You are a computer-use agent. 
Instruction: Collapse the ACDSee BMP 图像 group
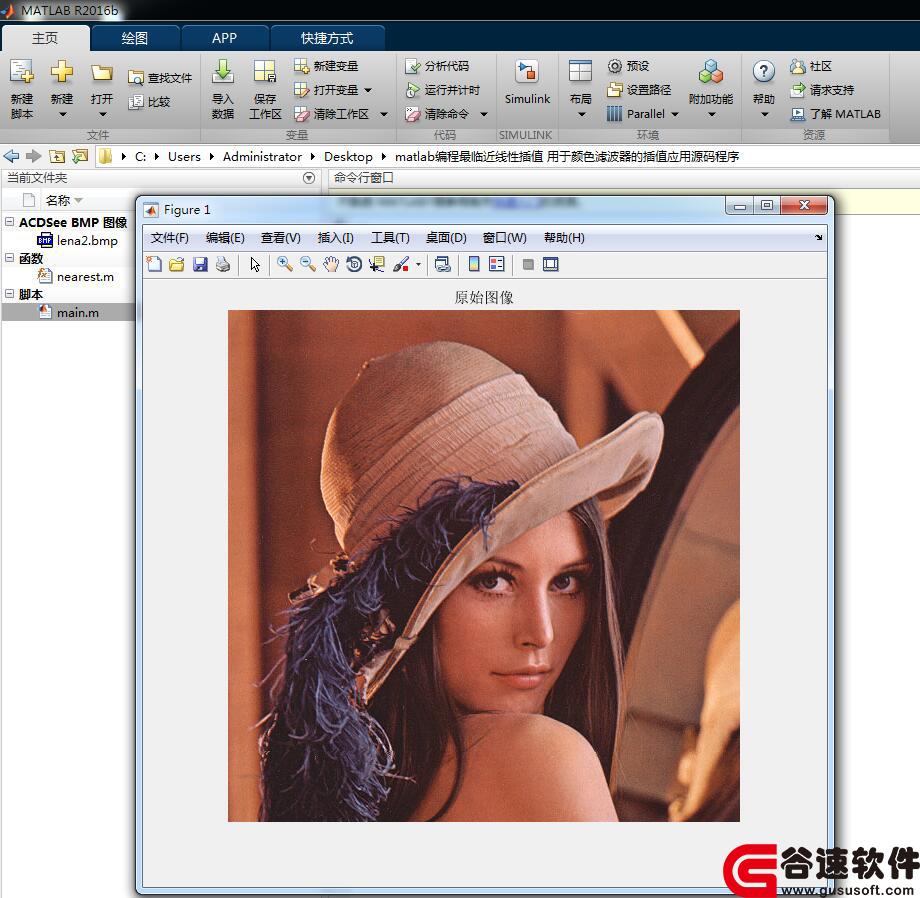coord(9,222)
